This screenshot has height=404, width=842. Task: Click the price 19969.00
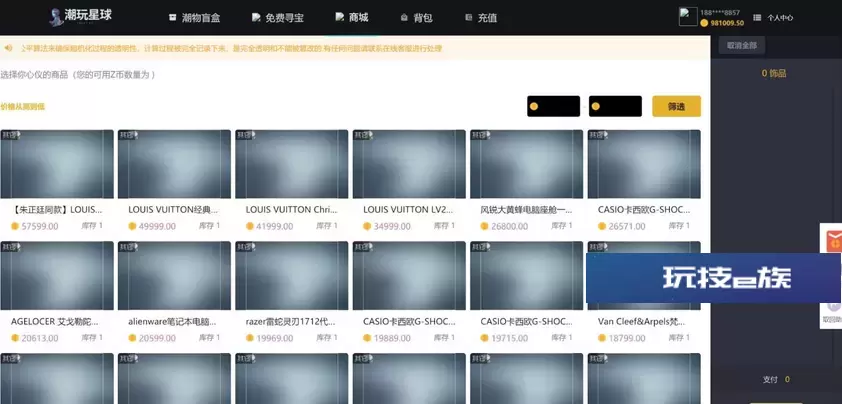point(274,338)
